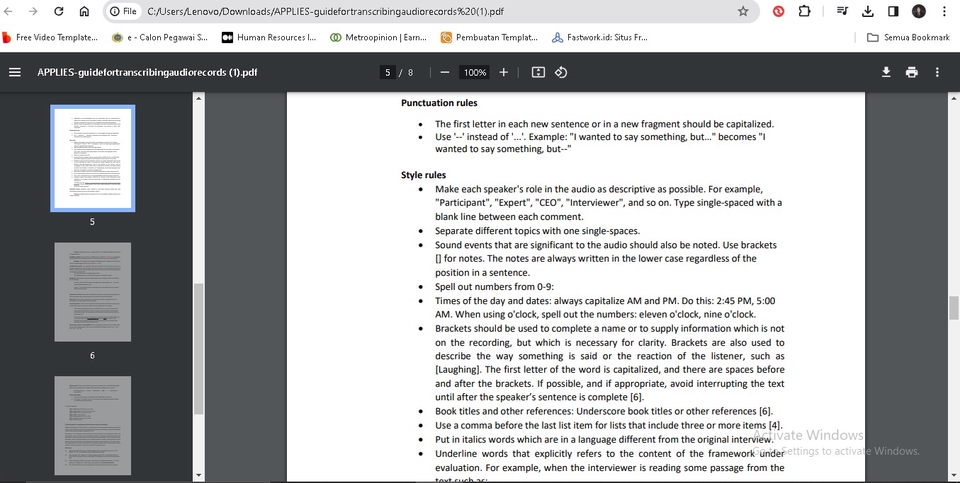Zoom out the PDF with minus icon

point(445,72)
